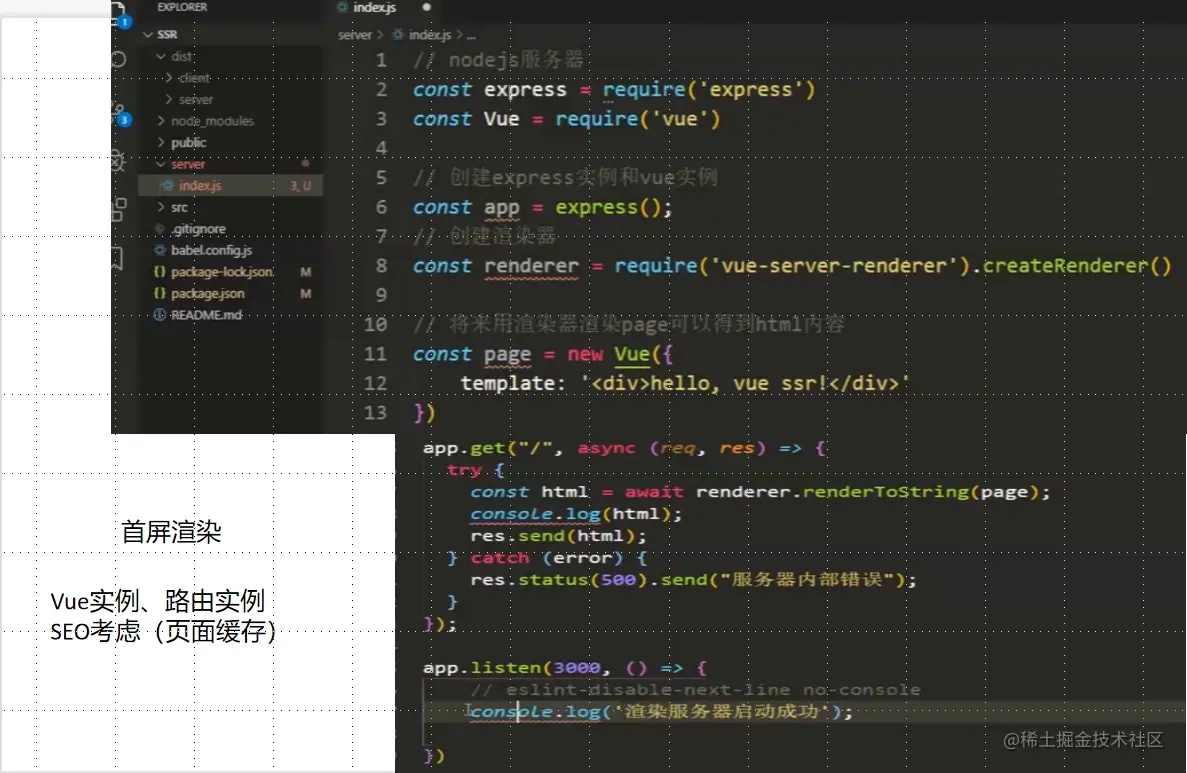Click the unsaved dot on the index.js tab
The height and width of the screenshot is (773, 1187).
pos(426,7)
